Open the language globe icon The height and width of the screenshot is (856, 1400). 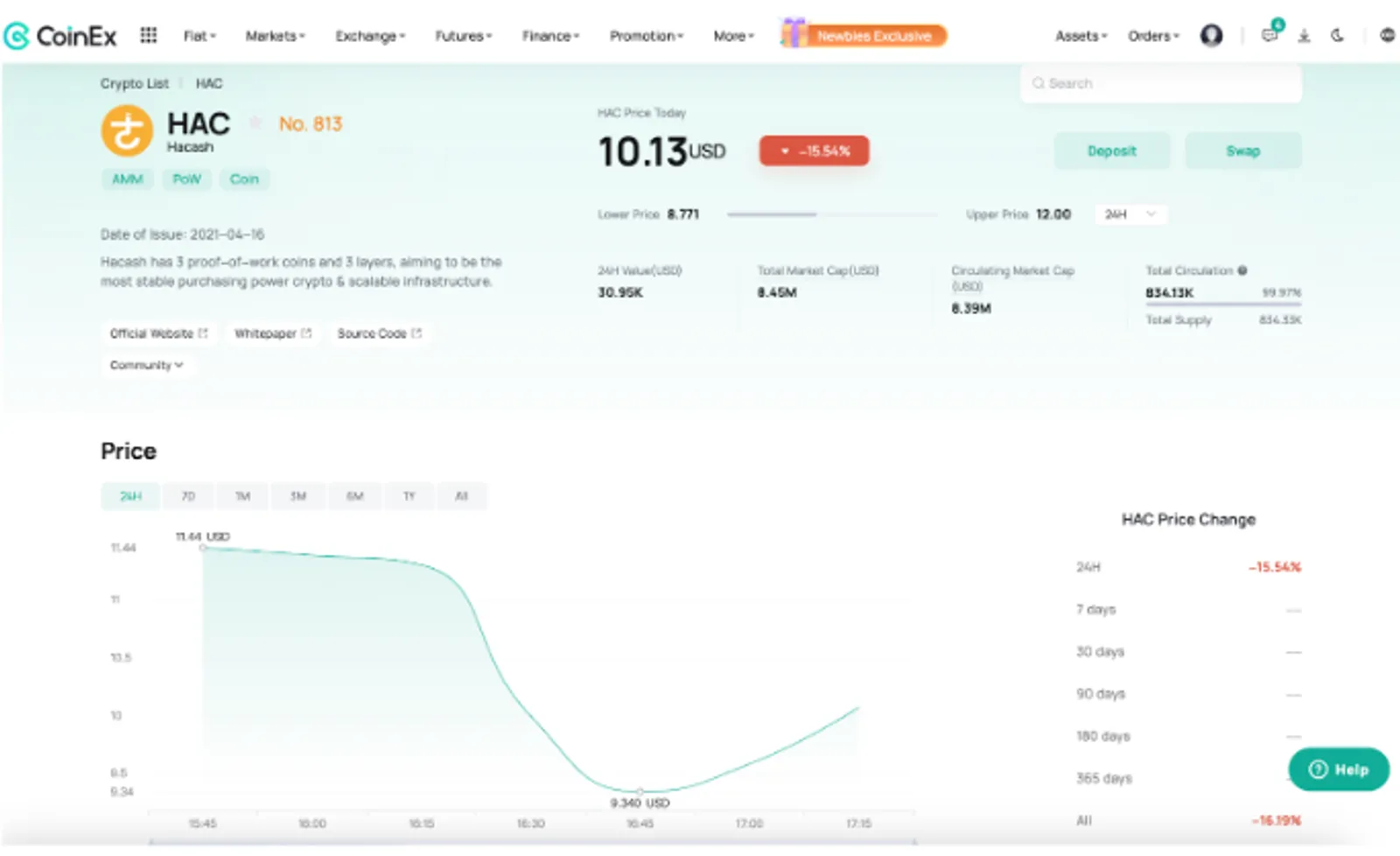(x=1387, y=35)
